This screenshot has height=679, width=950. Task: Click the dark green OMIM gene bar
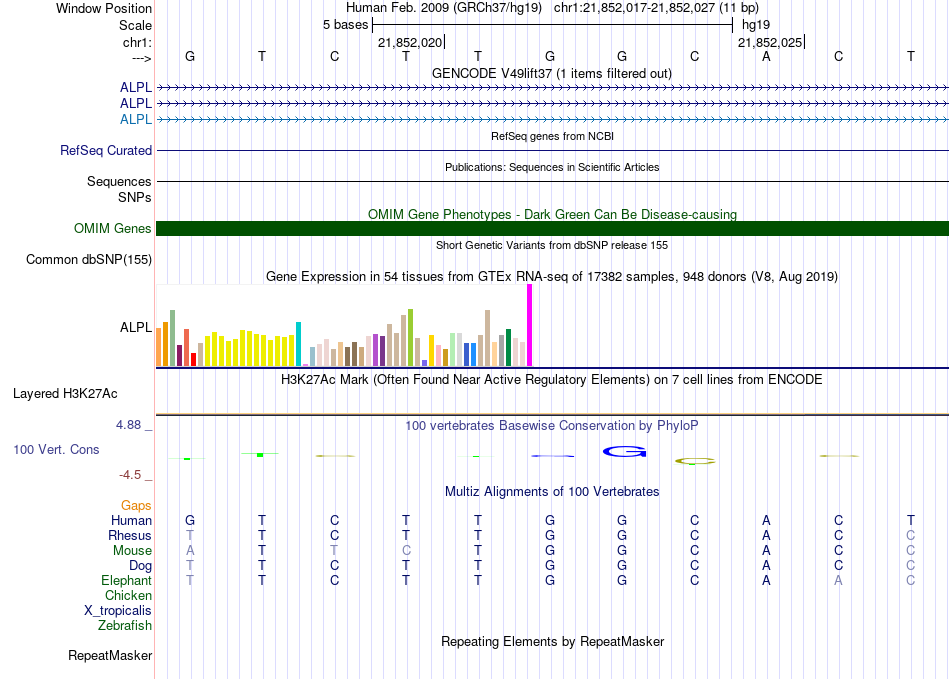[552, 228]
